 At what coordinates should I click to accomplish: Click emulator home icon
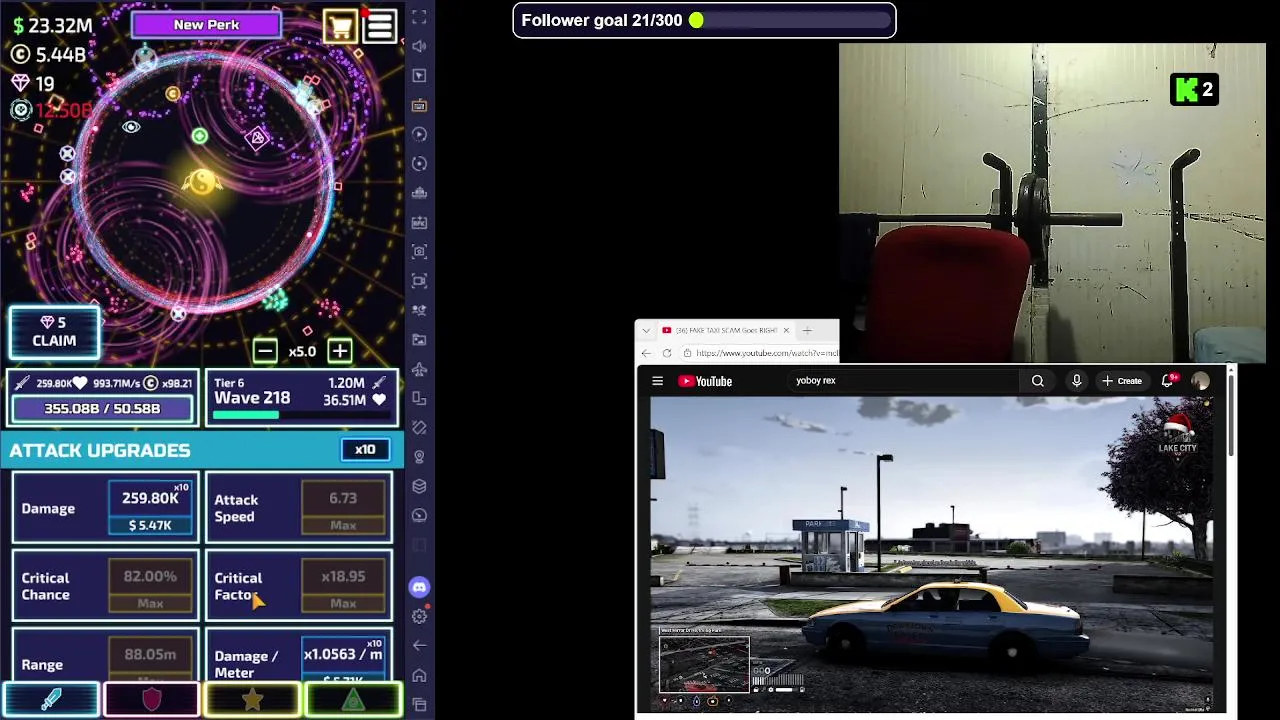click(419, 675)
